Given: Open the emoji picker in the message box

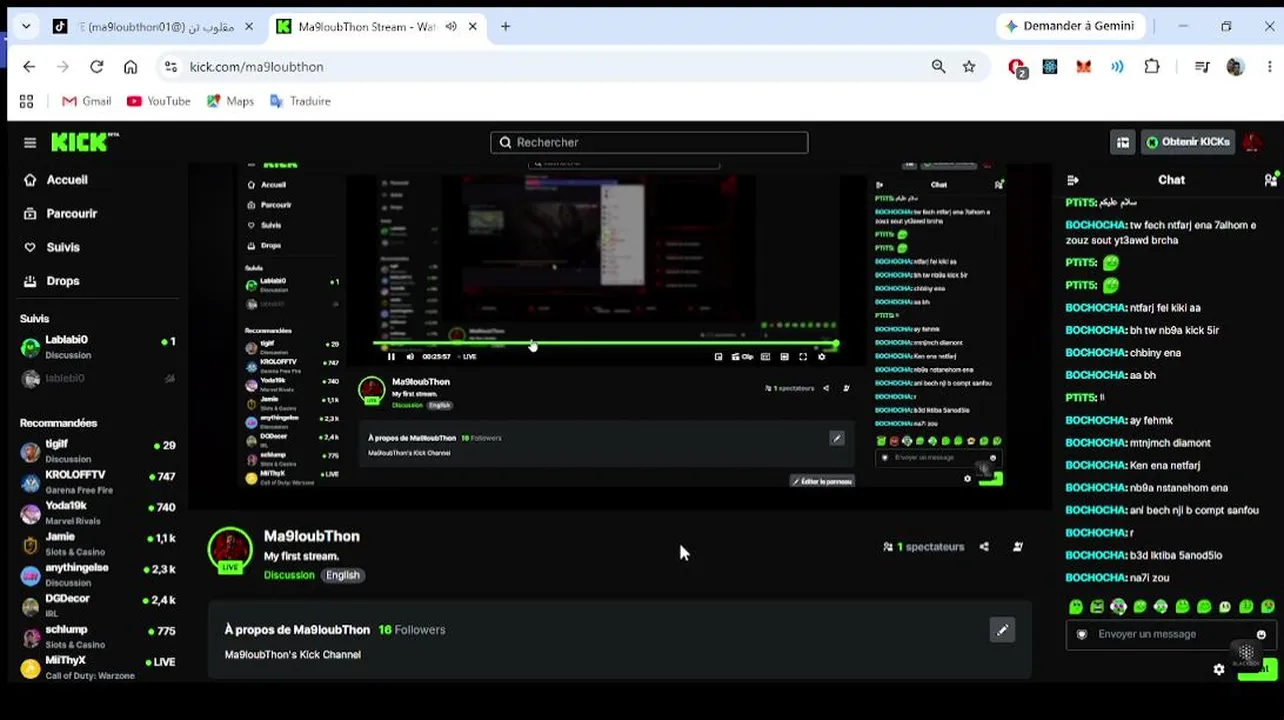Looking at the screenshot, I should [1261, 634].
